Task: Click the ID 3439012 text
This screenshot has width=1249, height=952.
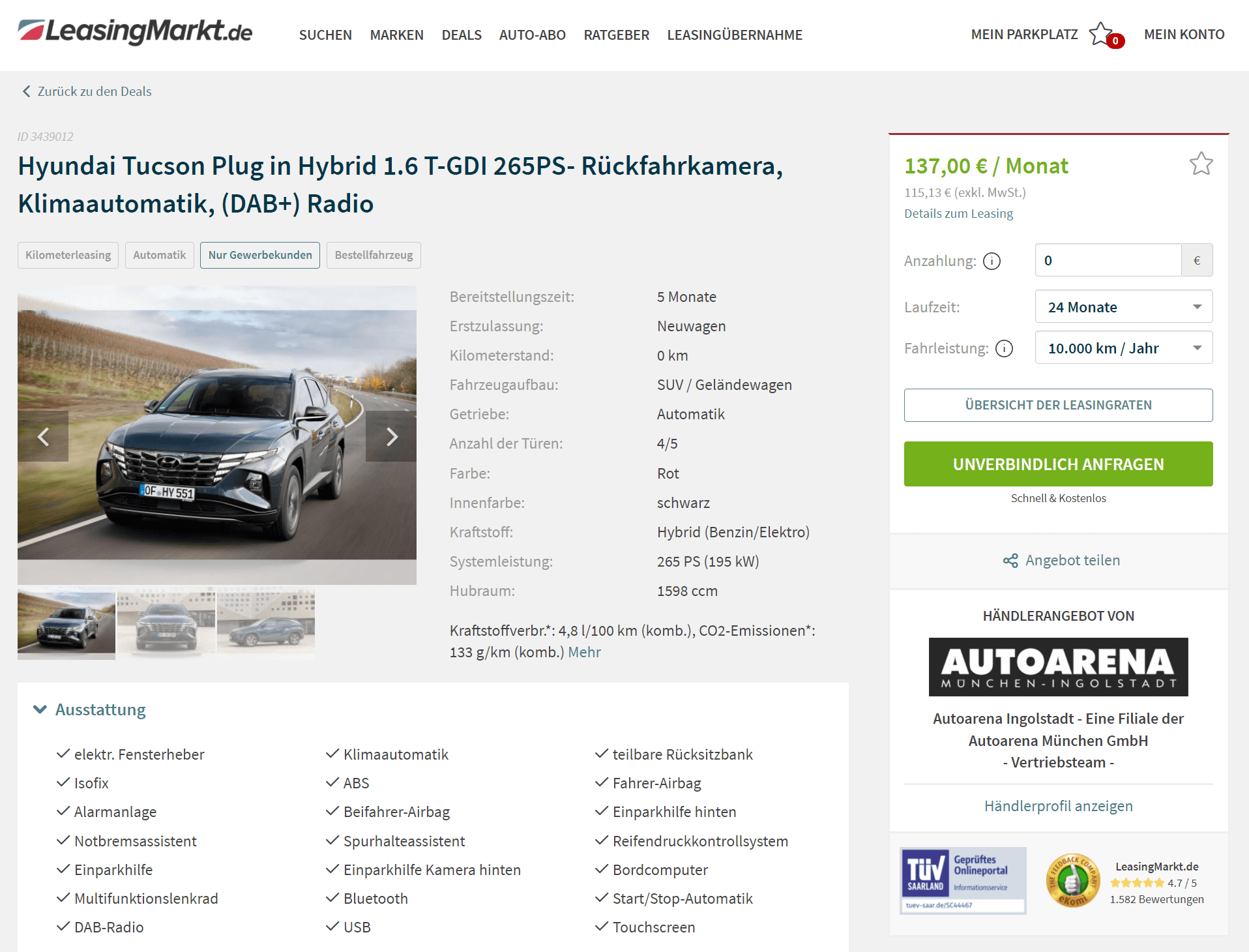Action: pyautogui.click(x=45, y=136)
